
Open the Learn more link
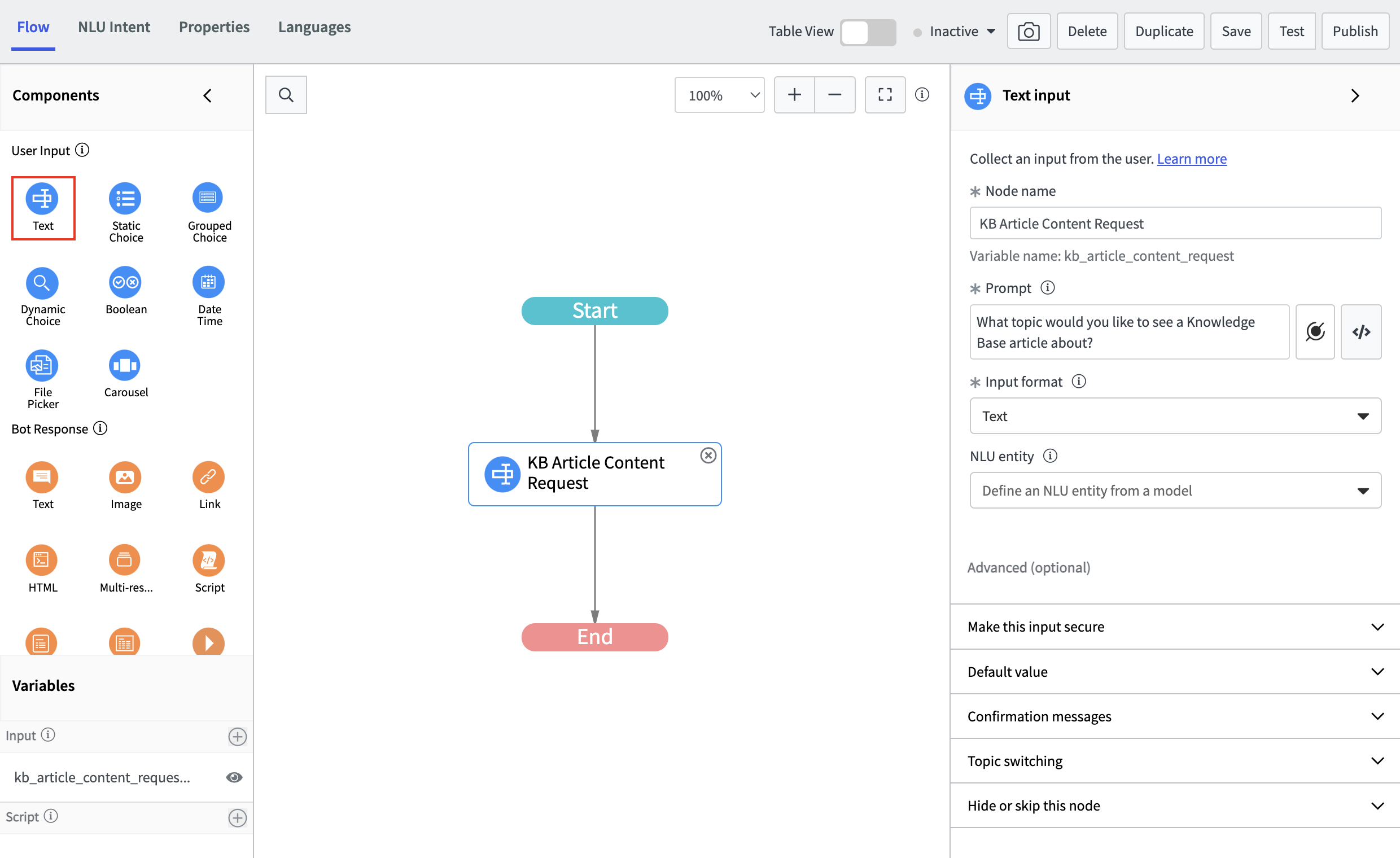pyautogui.click(x=1192, y=159)
